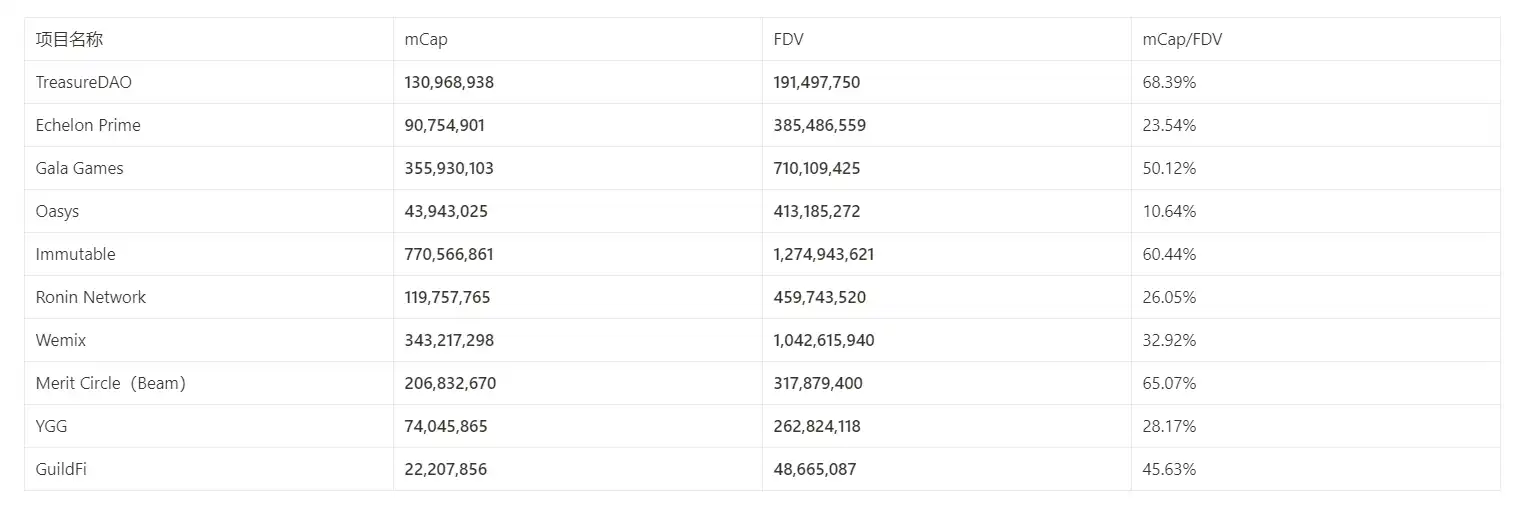
Task: Click Gala Games mCap 355,930,103
Action: click(x=449, y=169)
